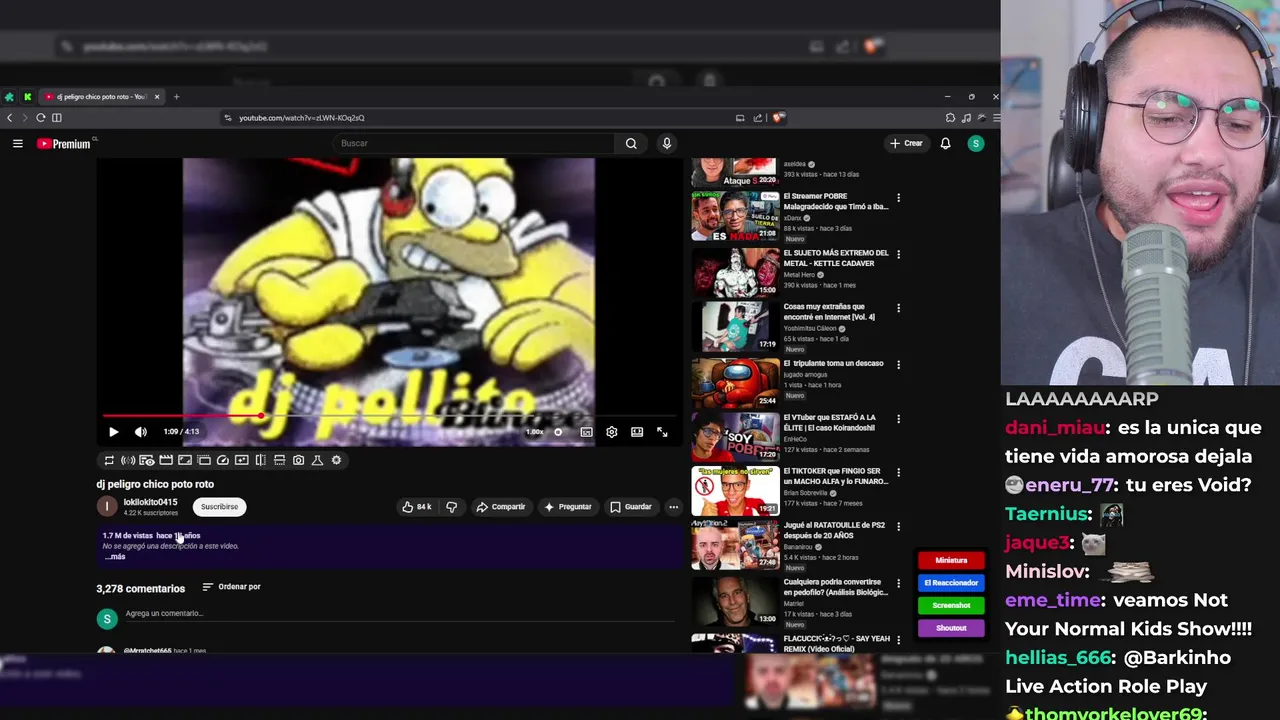
Task: Click the youtube.com address bar
Action: 480,118
